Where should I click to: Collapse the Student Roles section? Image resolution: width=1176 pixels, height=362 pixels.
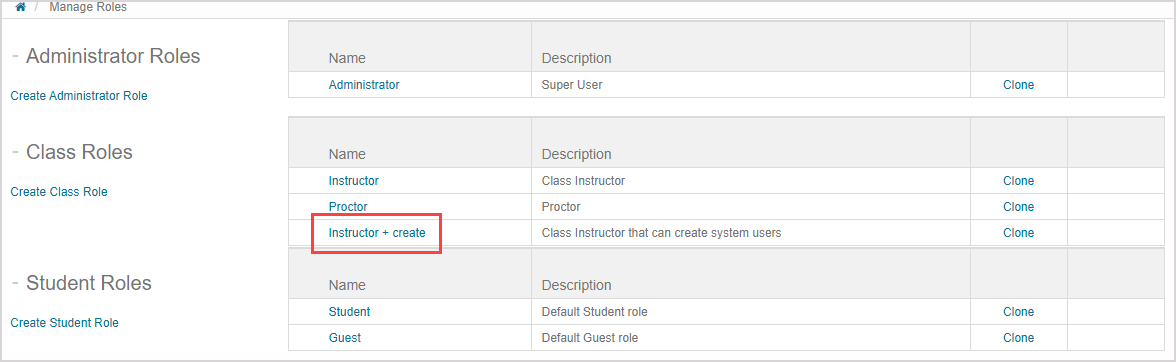(15, 283)
